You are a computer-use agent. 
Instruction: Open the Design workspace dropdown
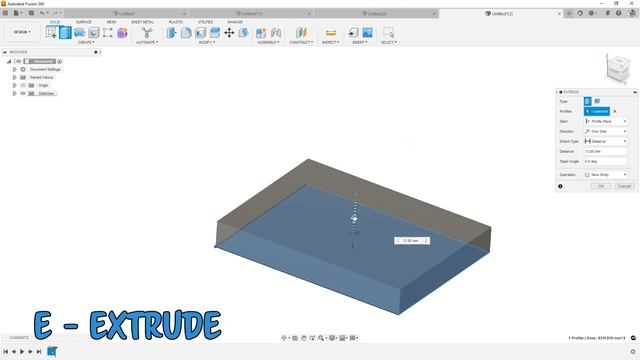(x=22, y=32)
